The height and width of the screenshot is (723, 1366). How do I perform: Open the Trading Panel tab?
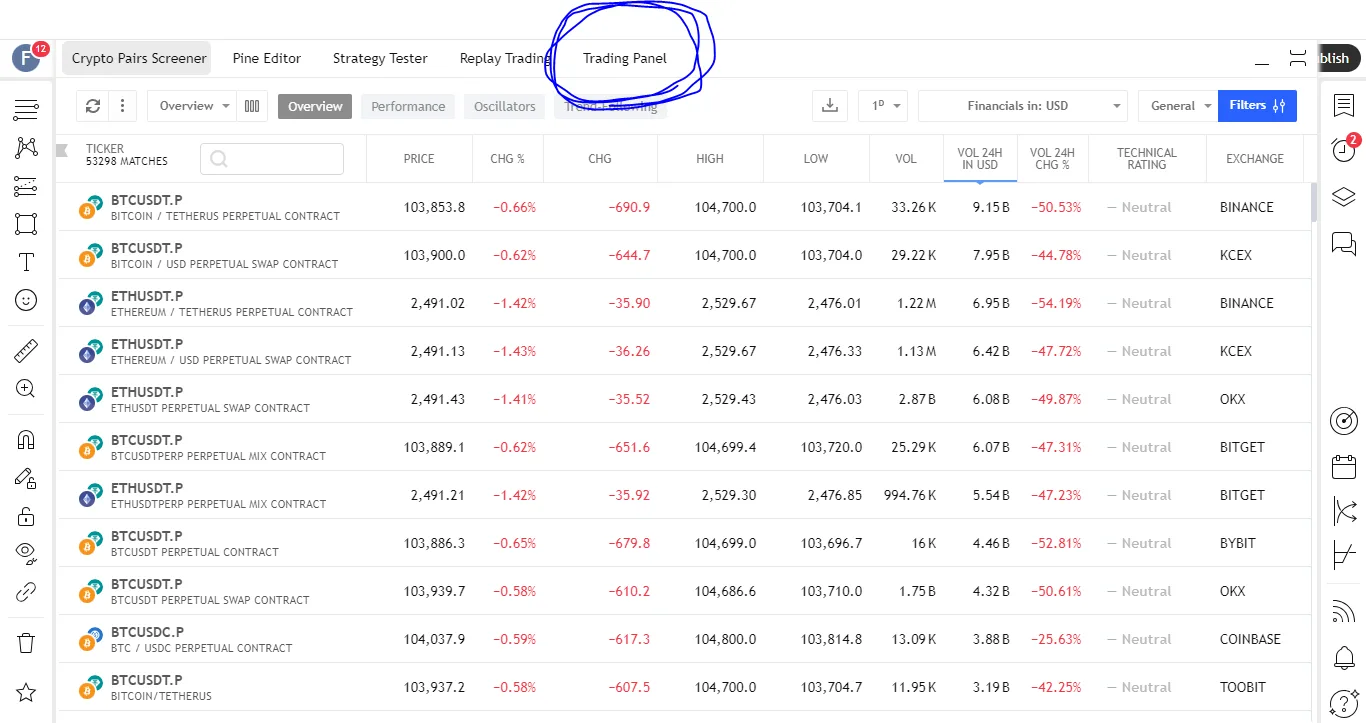(x=625, y=58)
